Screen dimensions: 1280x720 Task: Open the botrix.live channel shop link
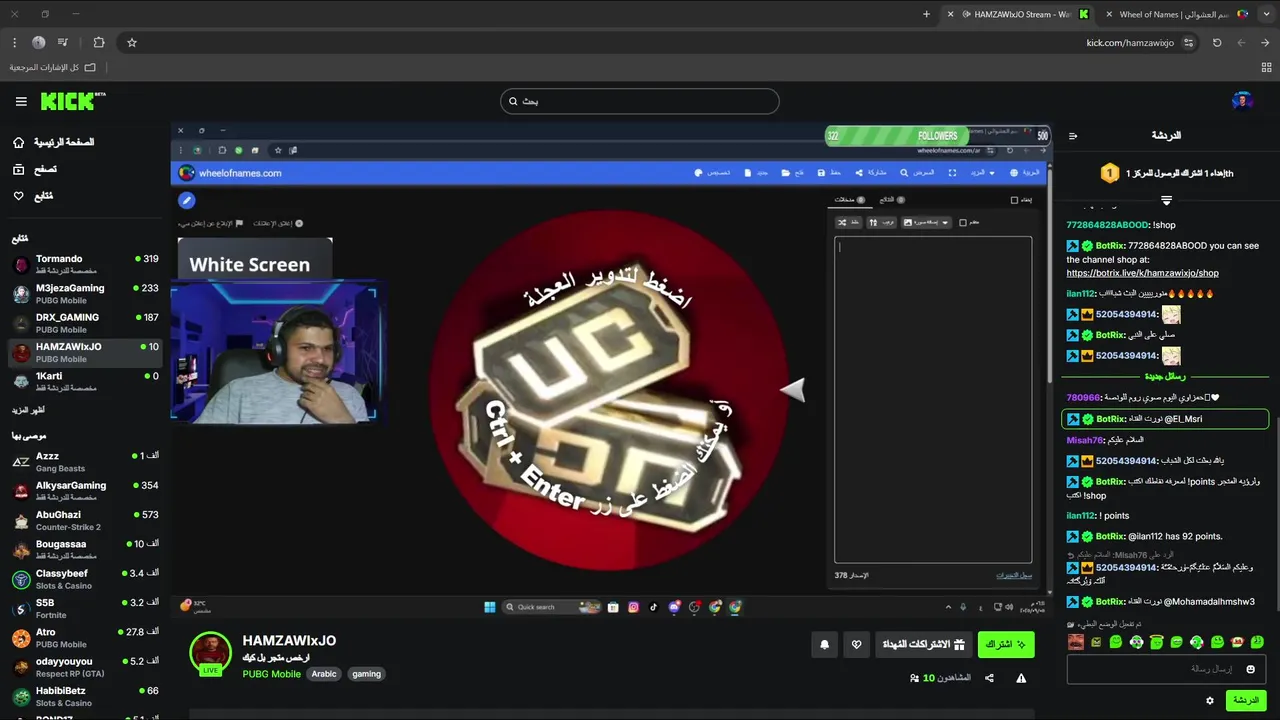(1142, 273)
